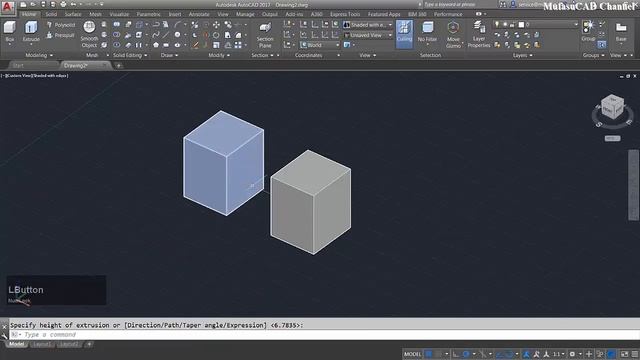The height and width of the screenshot is (360, 640).
Task: Click the annotation scale 1:1 button
Action: (557, 354)
